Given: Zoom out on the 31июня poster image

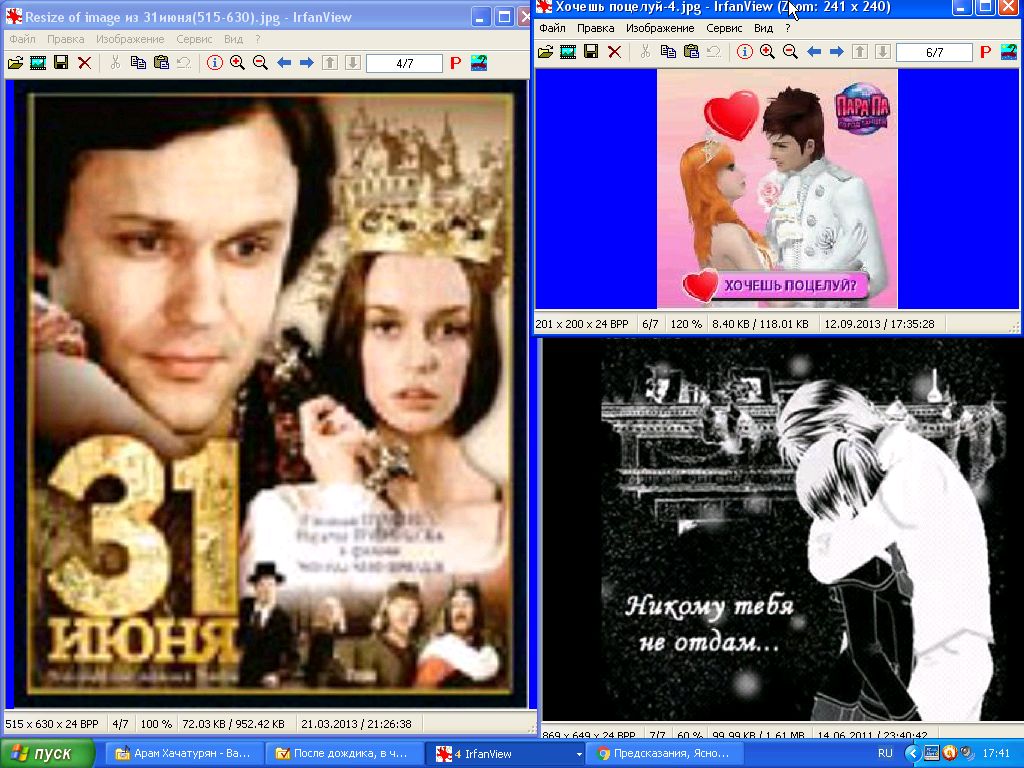Looking at the screenshot, I should 261,63.
